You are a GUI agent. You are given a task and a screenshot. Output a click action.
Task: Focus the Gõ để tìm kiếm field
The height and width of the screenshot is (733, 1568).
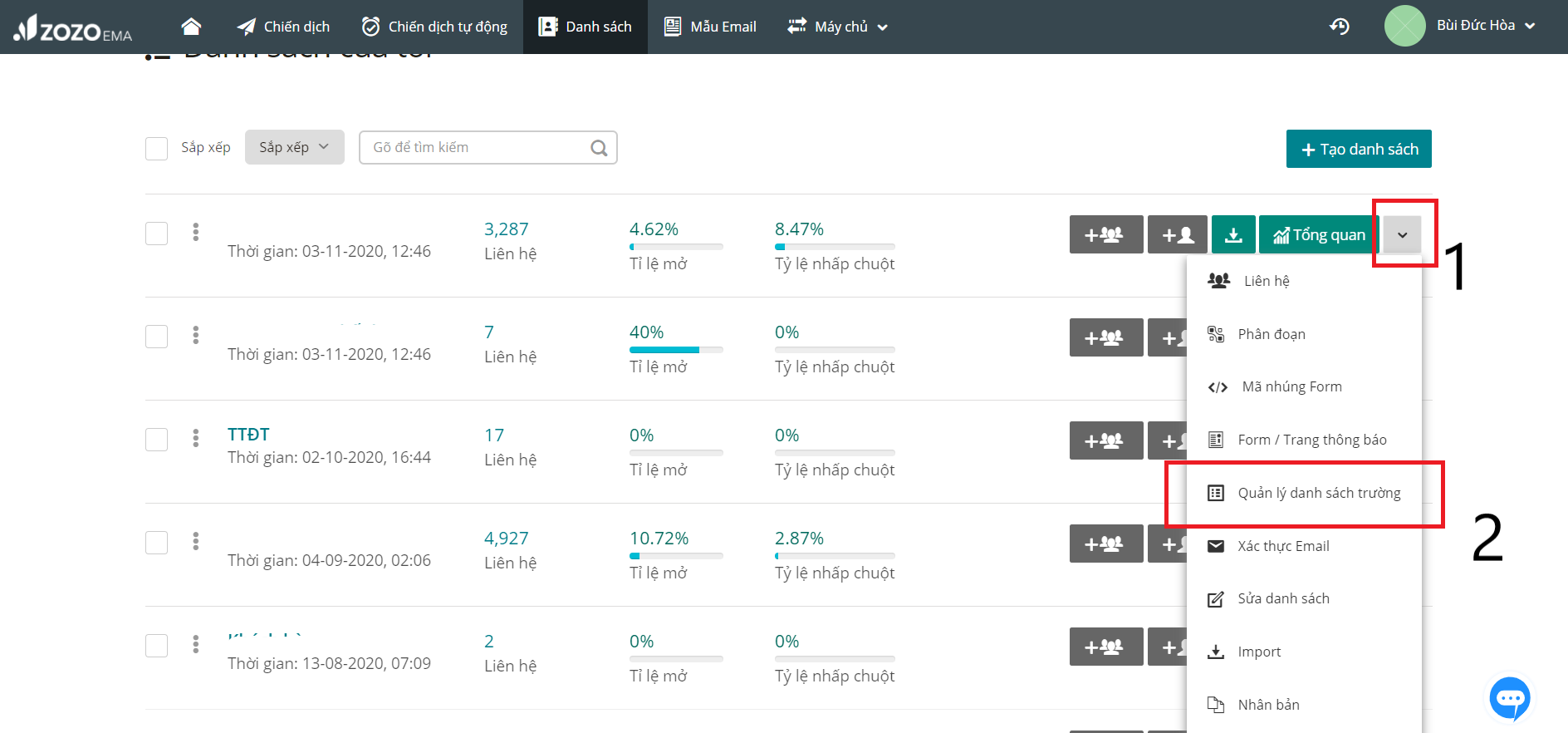point(488,147)
